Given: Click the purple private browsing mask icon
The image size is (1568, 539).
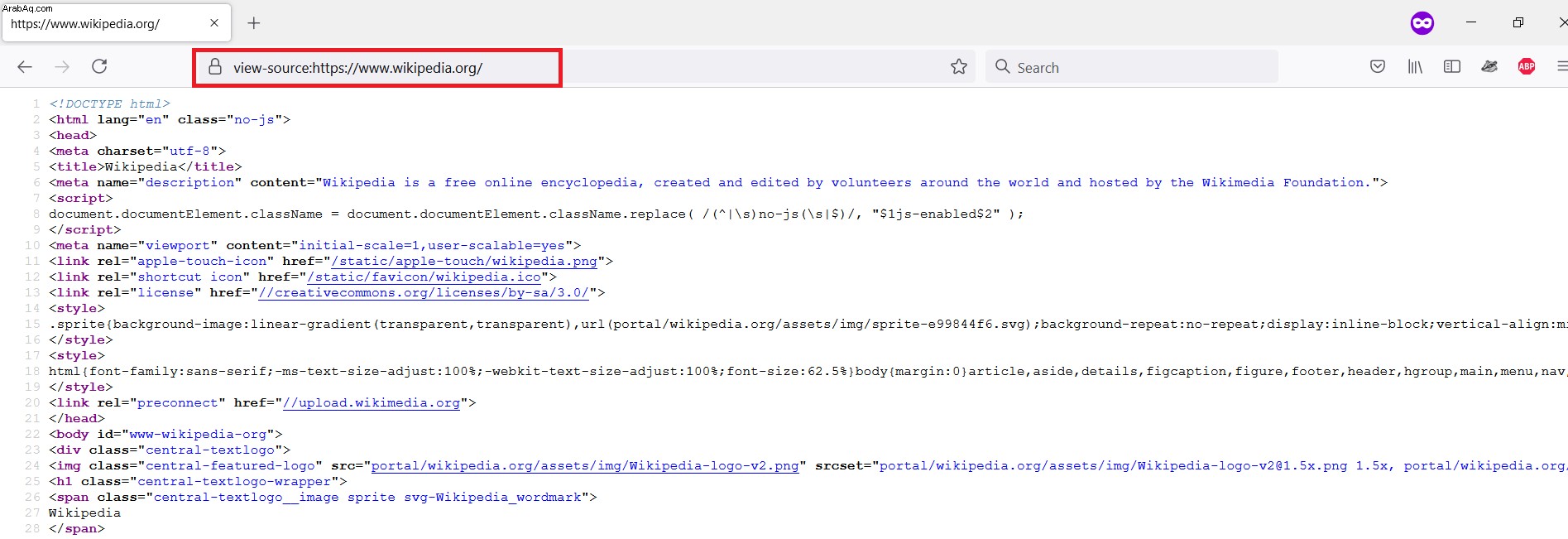Looking at the screenshot, I should point(1422,23).
